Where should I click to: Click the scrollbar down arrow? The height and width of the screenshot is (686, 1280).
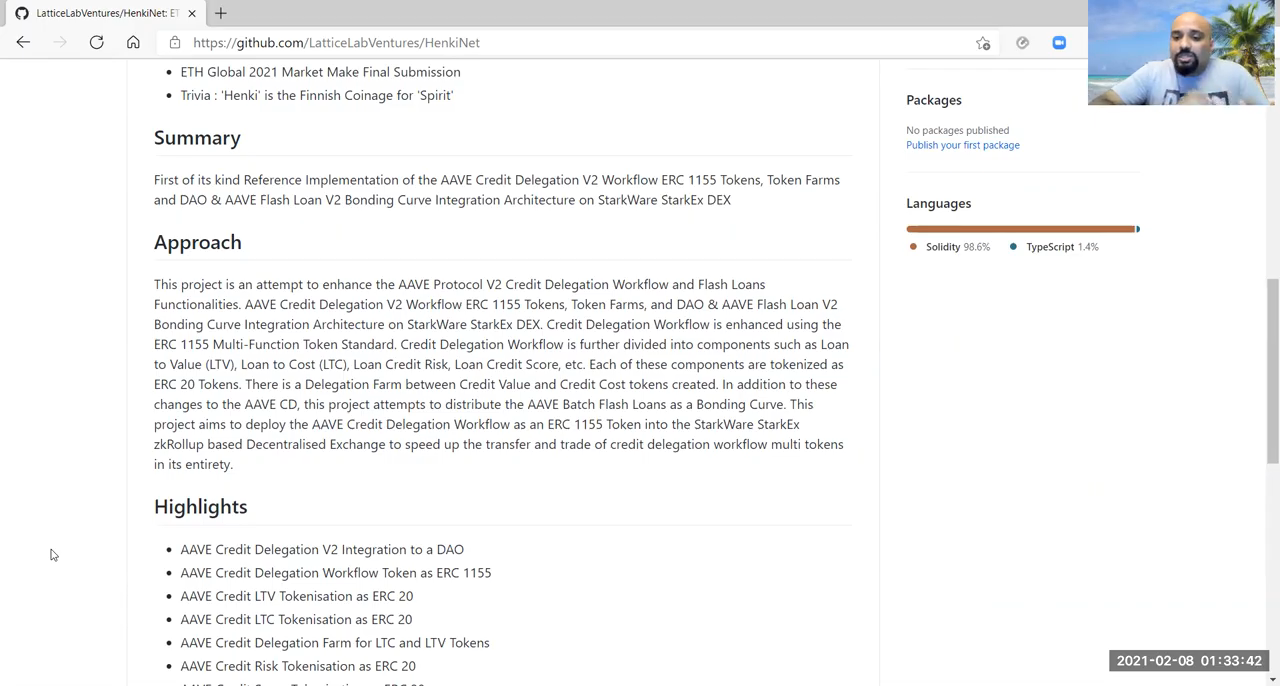(1272, 679)
